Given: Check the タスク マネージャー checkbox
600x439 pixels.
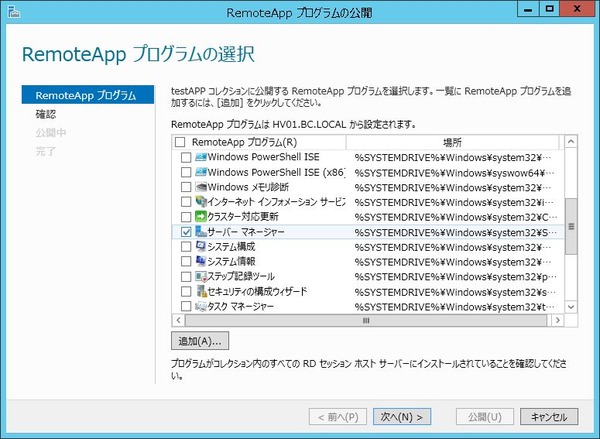Looking at the screenshot, I should (x=186, y=307).
